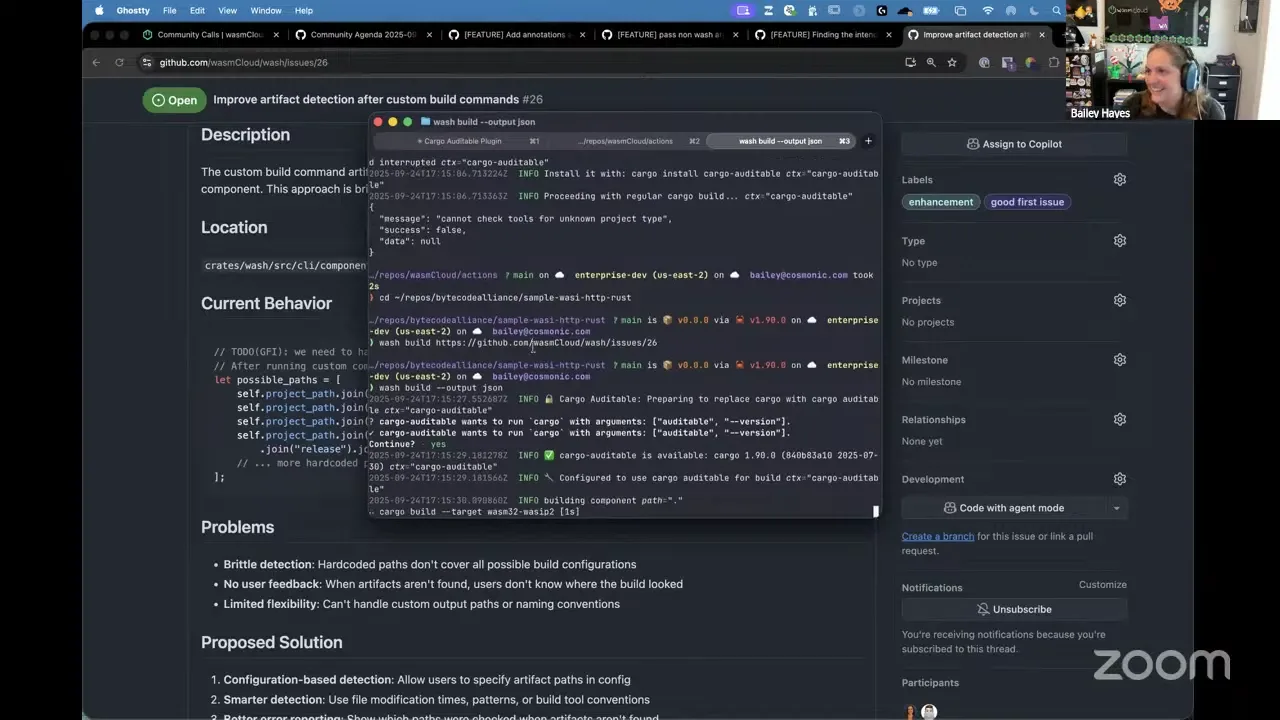
Task: Close the Community Agenda browser tab
Action: point(430,35)
